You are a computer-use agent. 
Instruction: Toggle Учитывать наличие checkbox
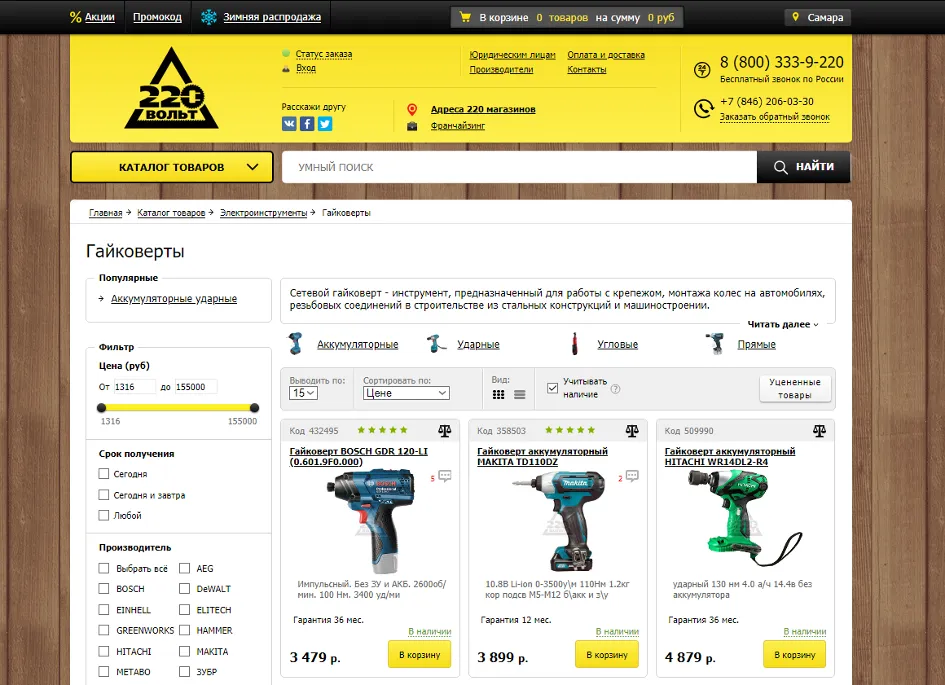(552, 388)
